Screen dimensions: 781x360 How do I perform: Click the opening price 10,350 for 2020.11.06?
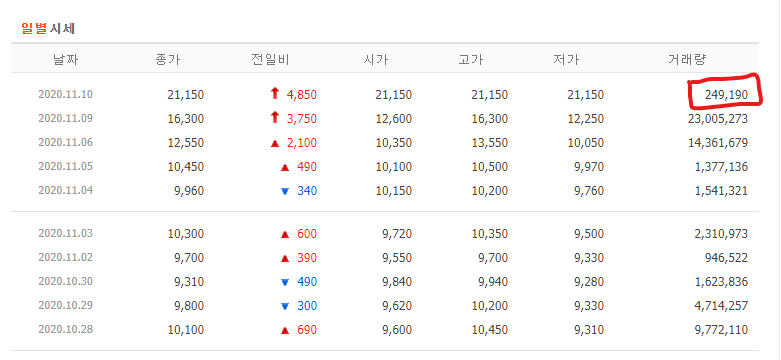point(394,142)
